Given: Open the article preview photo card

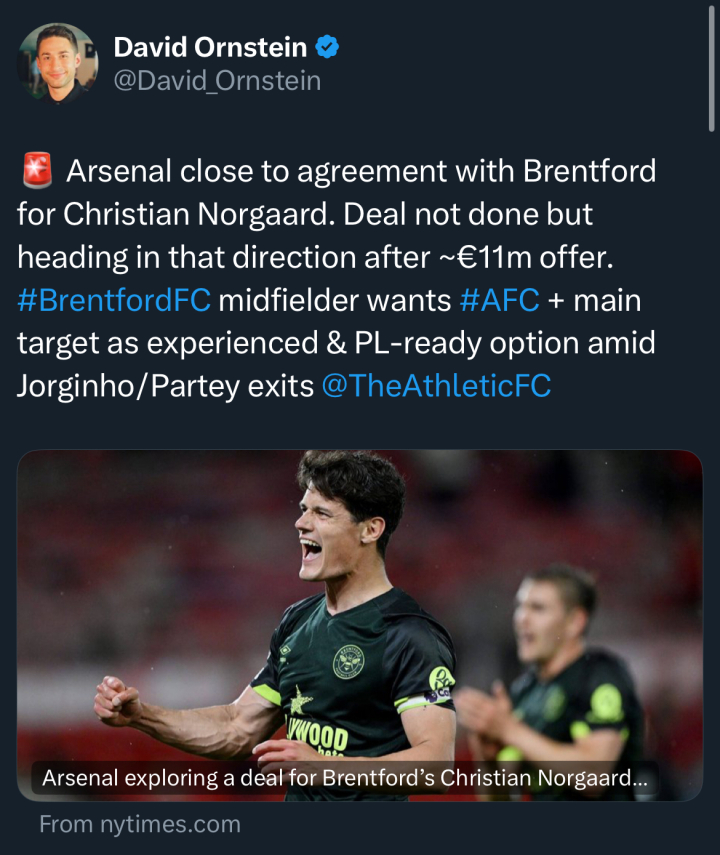Looking at the screenshot, I should (360, 625).
